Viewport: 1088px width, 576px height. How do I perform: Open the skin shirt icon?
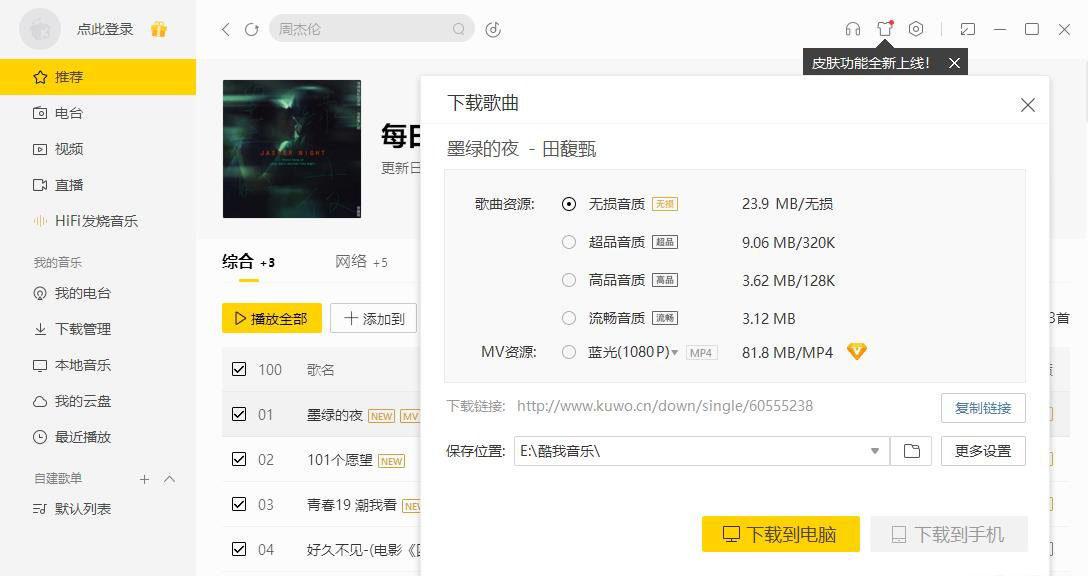point(885,28)
